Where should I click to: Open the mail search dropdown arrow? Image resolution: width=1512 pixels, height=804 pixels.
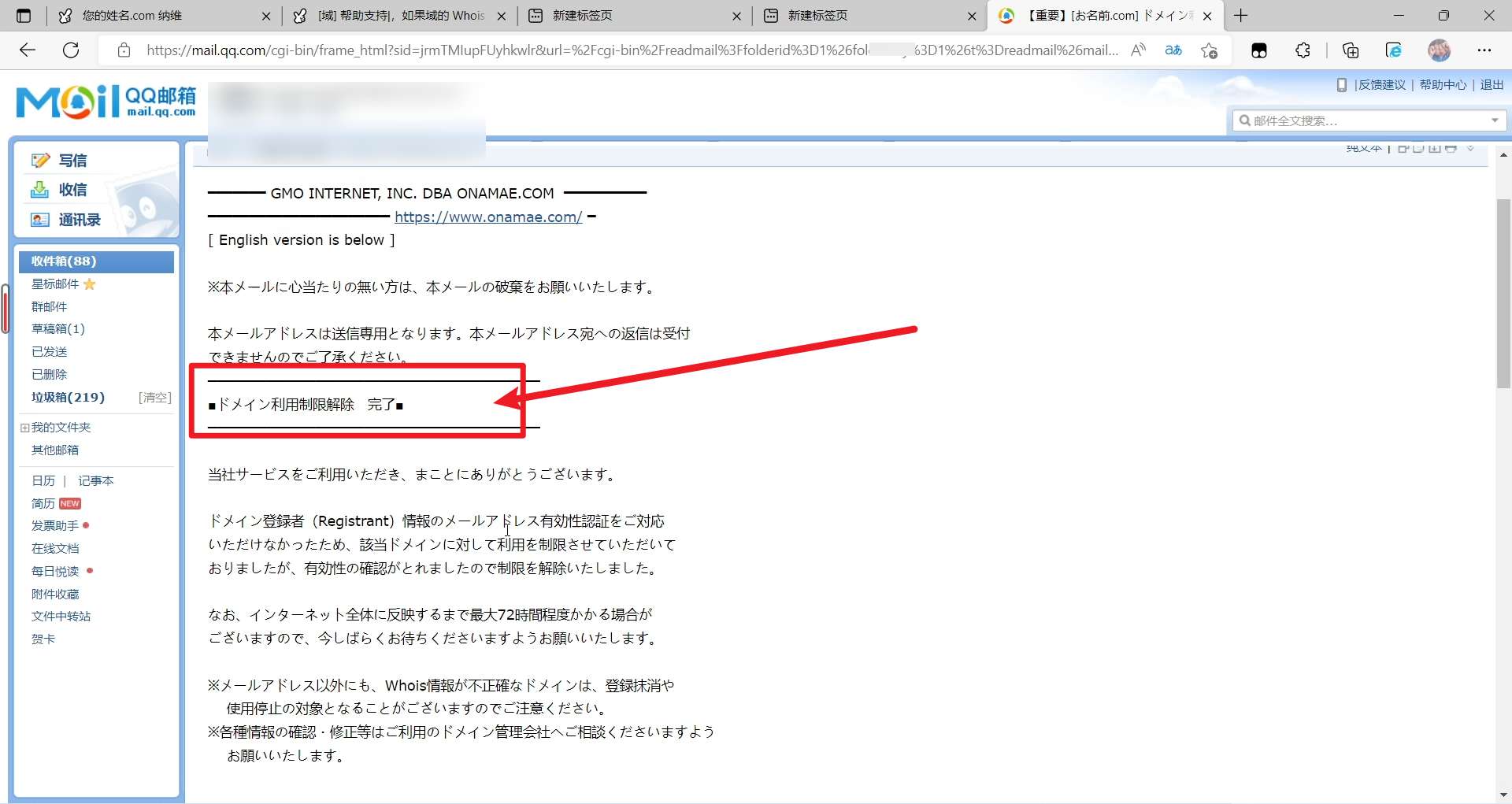pyautogui.click(x=1494, y=120)
